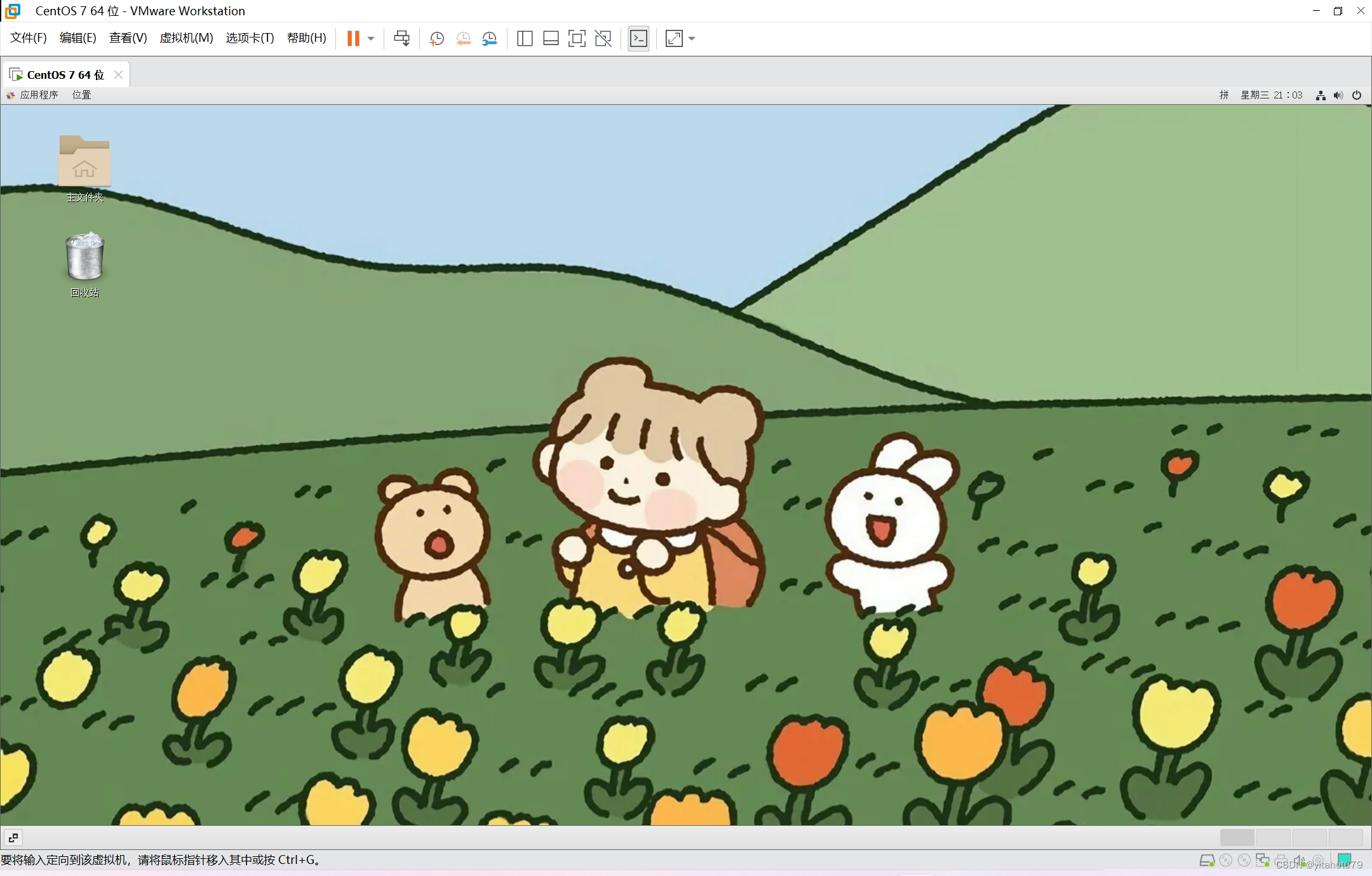Image resolution: width=1372 pixels, height=876 pixels.
Task: Click the first CD/DVD drive status icon
Action: coord(1226,860)
